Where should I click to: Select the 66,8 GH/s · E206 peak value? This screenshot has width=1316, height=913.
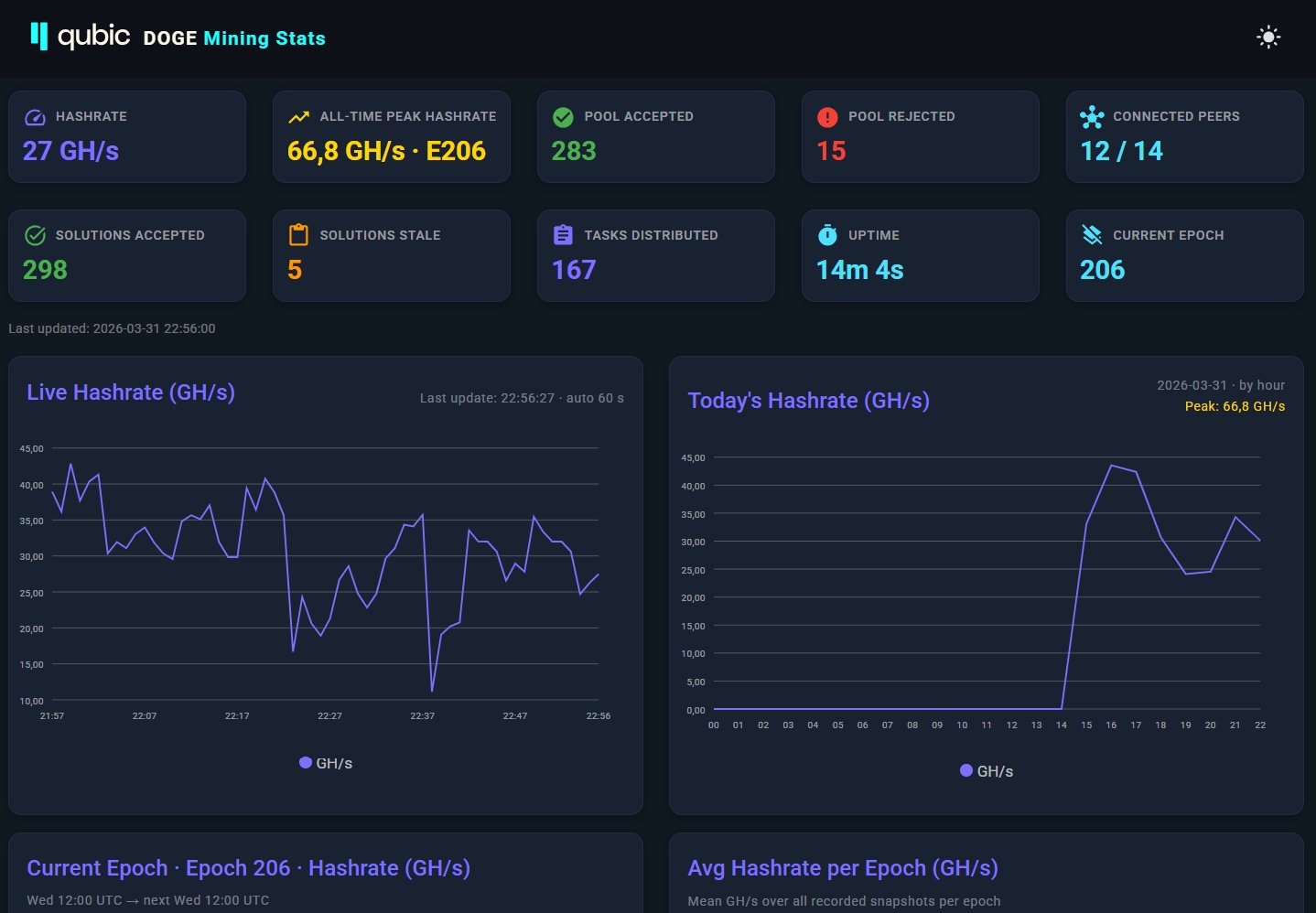pyautogui.click(x=386, y=151)
